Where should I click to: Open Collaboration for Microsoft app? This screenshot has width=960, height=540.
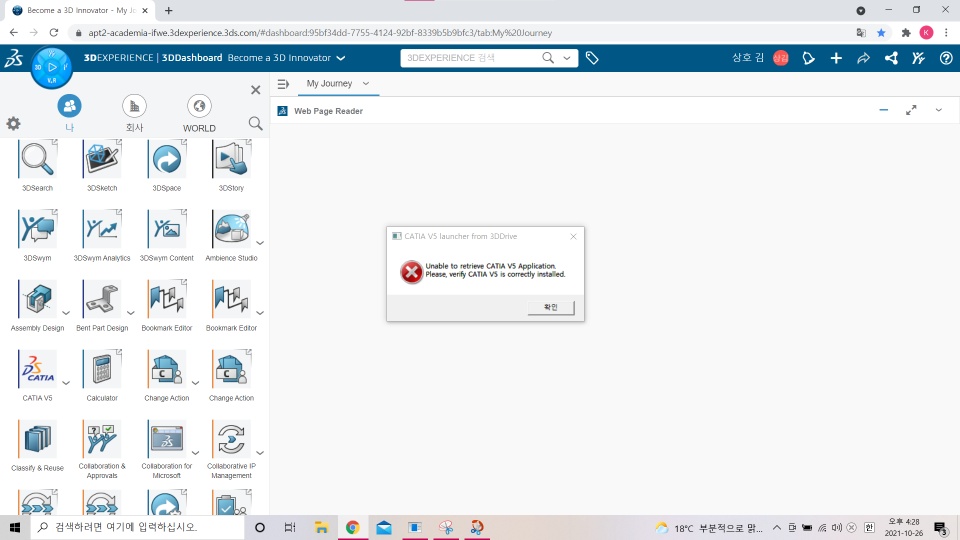coord(167,438)
